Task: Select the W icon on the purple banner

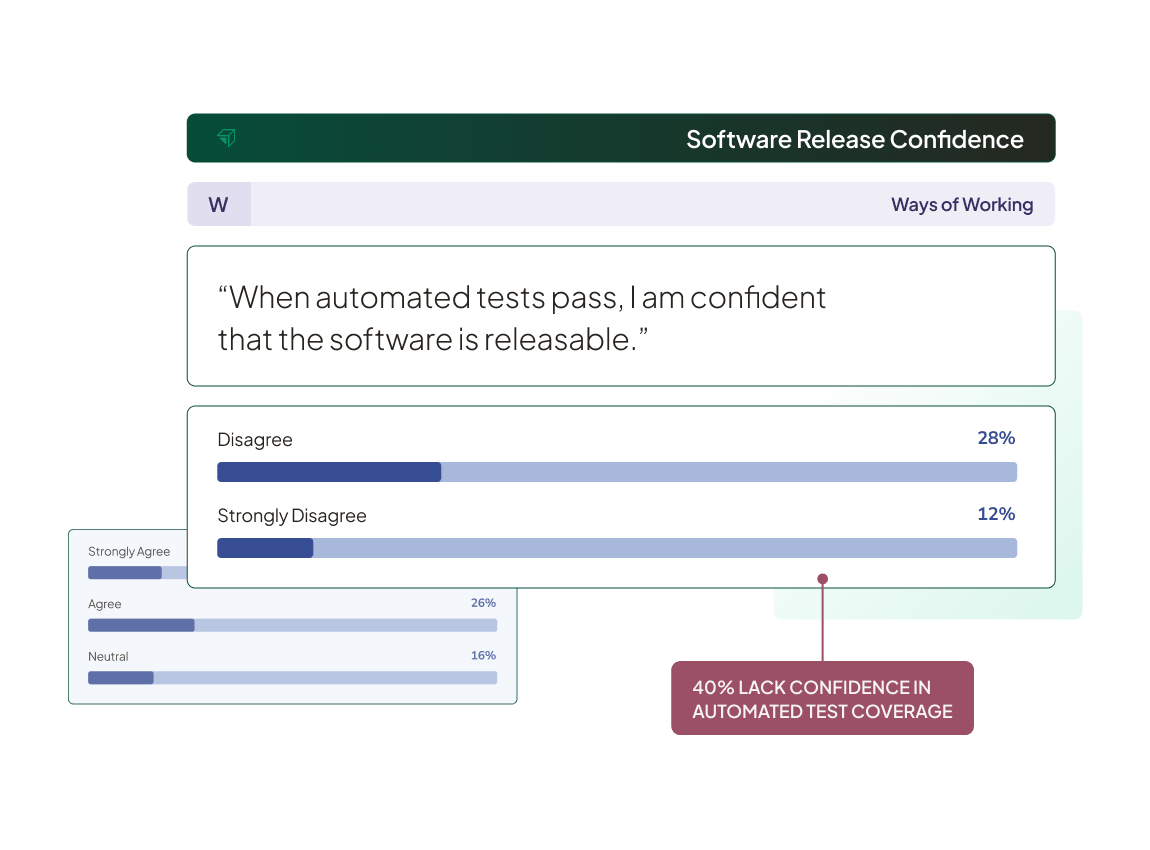Action: pos(218,203)
